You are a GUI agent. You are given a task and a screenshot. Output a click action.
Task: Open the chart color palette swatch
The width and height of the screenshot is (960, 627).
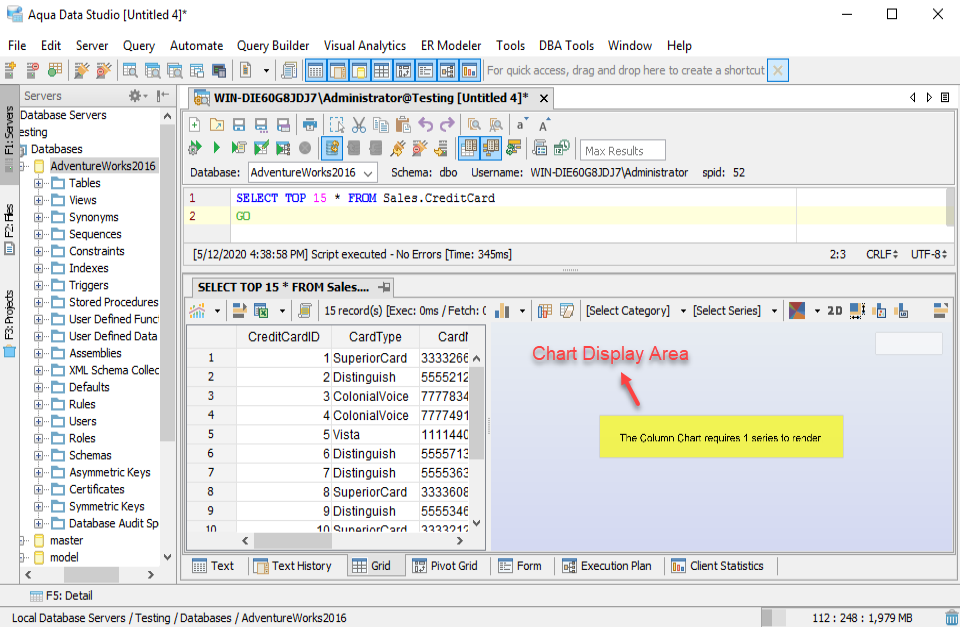[797, 311]
